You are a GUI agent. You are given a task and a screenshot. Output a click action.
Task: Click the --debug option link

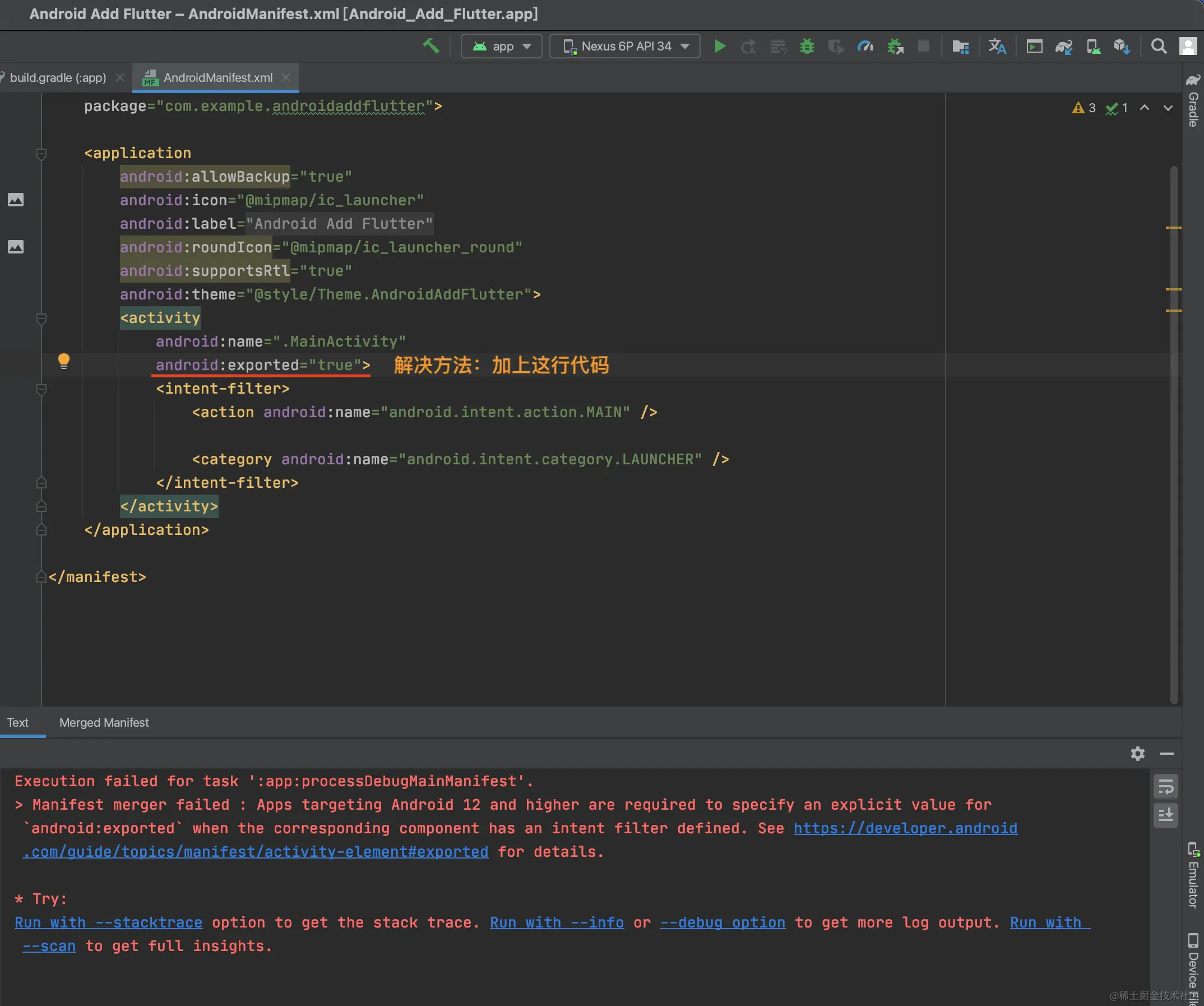click(x=723, y=923)
